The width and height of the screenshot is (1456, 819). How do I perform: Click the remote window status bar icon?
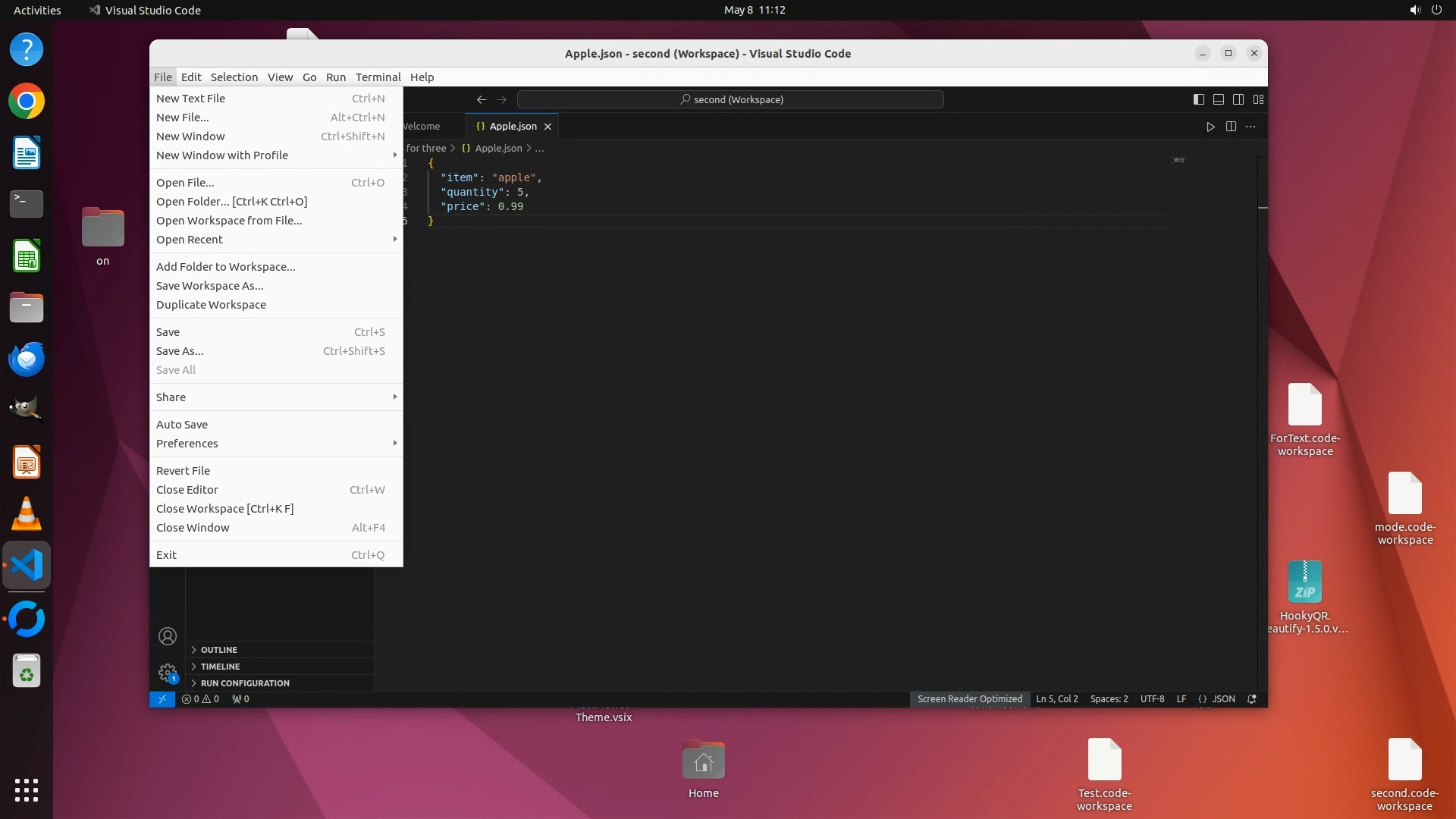click(x=162, y=699)
